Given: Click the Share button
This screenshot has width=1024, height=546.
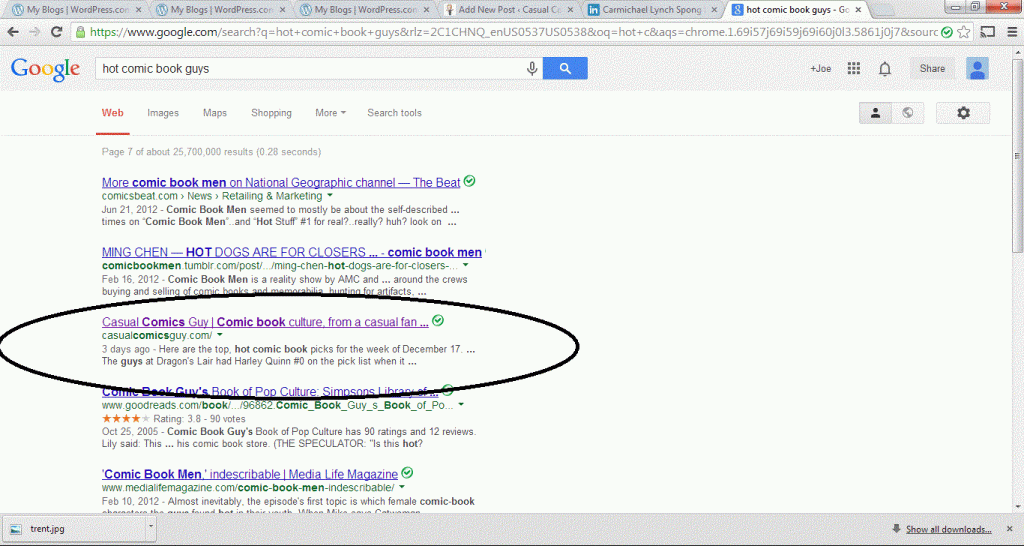Looking at the screenshot, I should point(932,69).
